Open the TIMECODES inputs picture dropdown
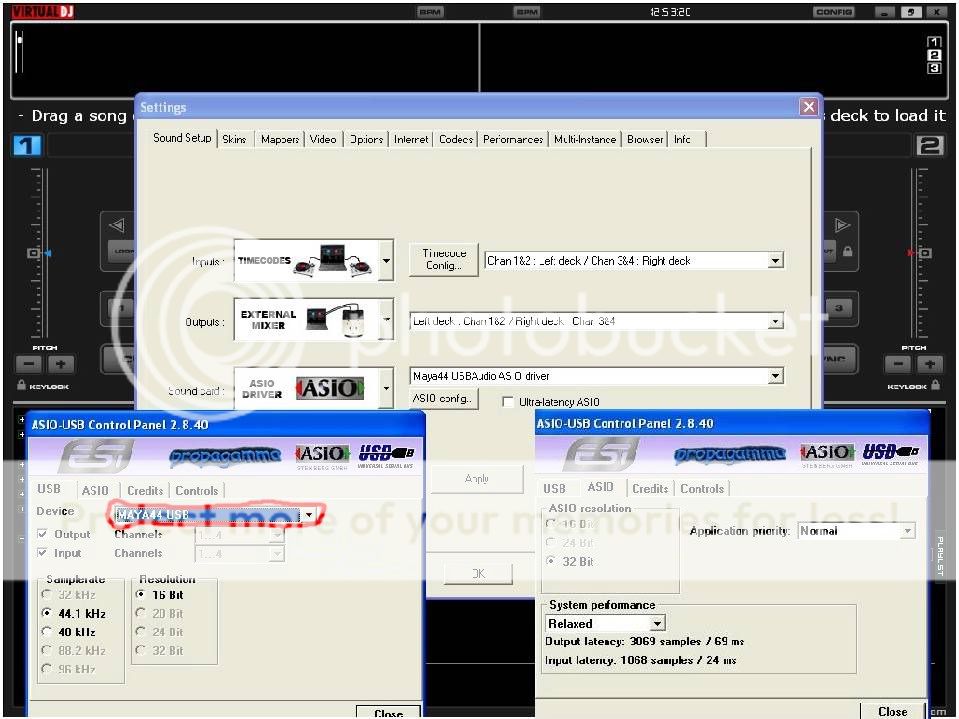Viewport: 959px width, 719px height. pyautogui.click(x=386, y=260)
